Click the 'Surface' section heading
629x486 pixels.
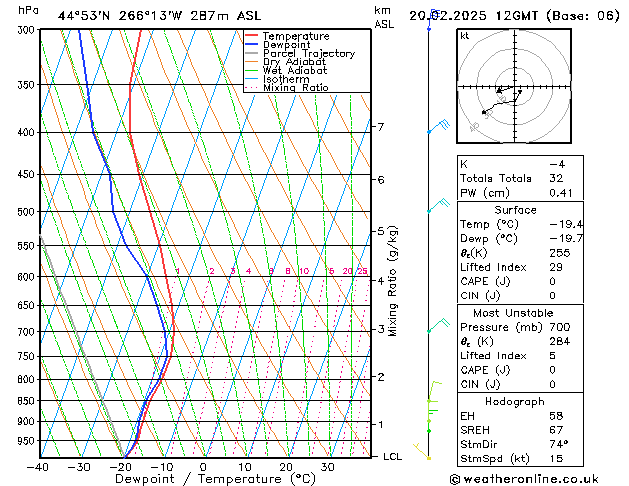pyautogui.click(x=515, y=210)
